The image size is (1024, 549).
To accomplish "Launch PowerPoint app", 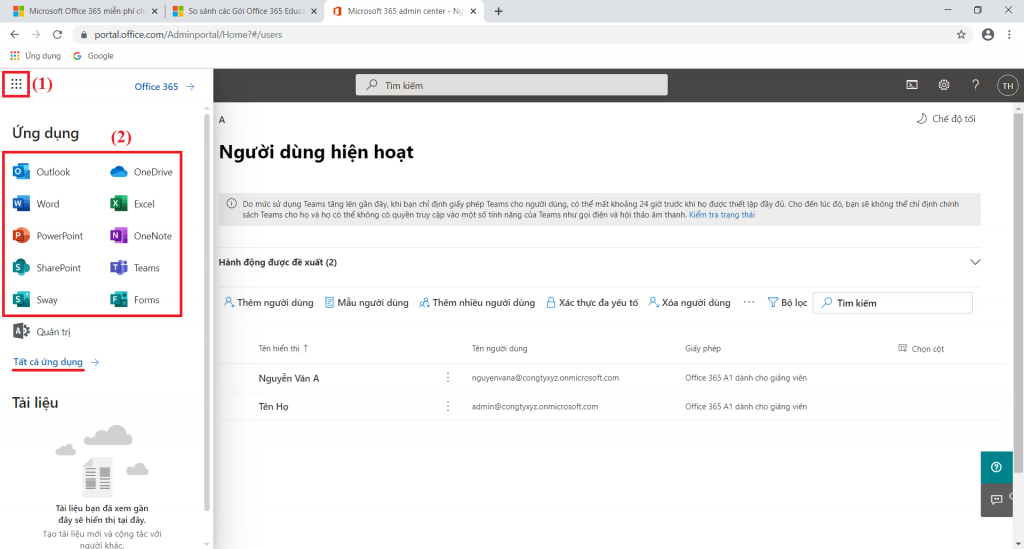I will (48, 236).
